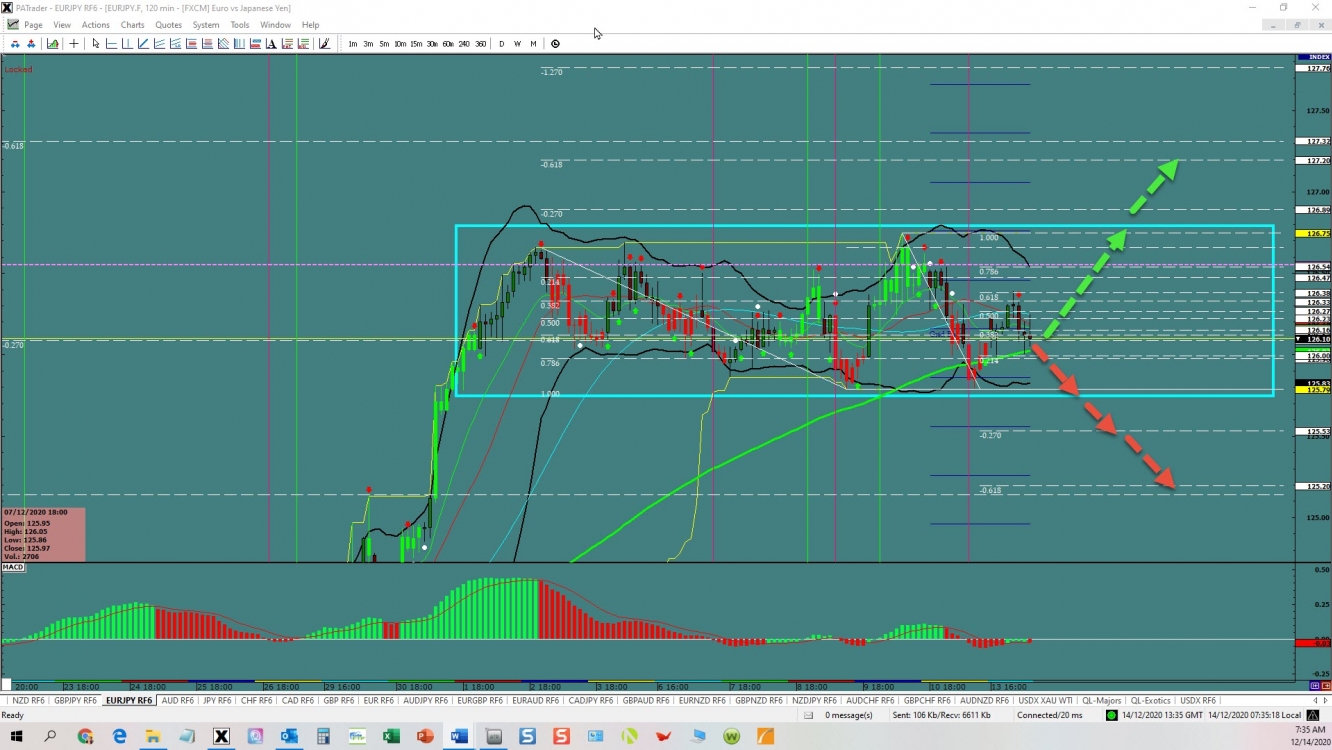The height and width of the screenshot is (750, 1332).
Task: Click the paintbrush drawing icon in toolbar
Action: pos(324,44)
